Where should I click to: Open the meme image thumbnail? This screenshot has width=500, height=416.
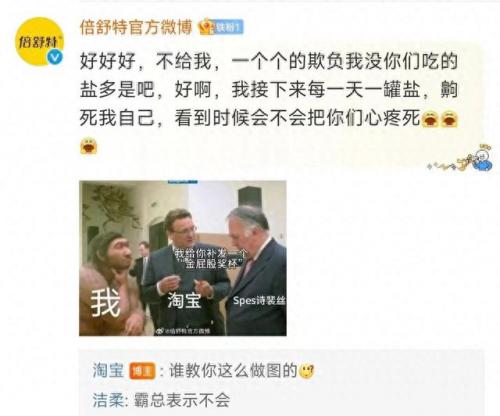pos(183,258)
